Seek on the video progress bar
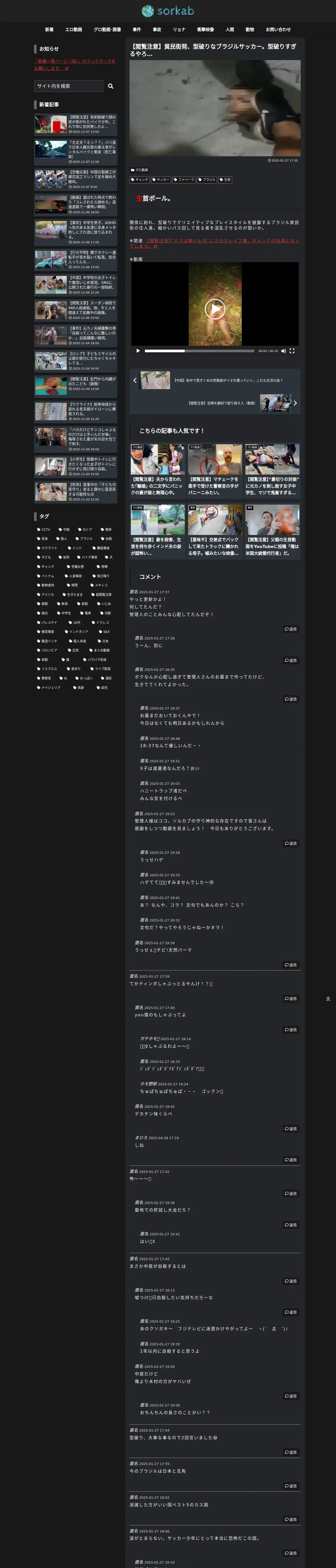This screenshot has width=336, height=1568. click(199, 351)
